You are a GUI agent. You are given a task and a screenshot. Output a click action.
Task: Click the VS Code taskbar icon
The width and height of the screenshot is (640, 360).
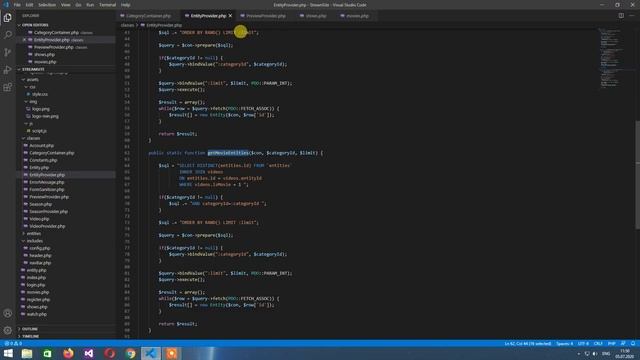[151, 353]
